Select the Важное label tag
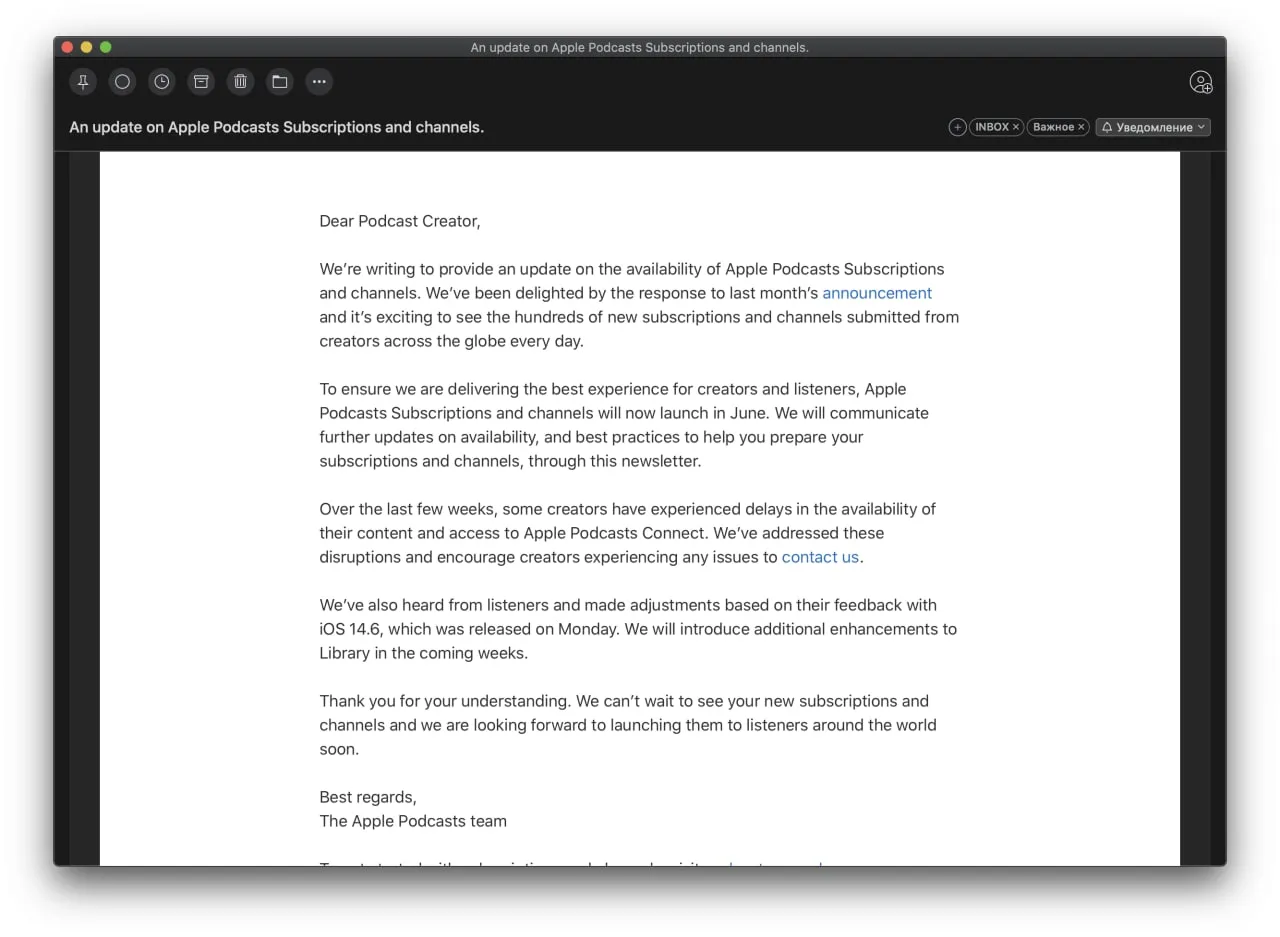The height and width of the screenshot is (937, 1280). tap(1053, 127)
